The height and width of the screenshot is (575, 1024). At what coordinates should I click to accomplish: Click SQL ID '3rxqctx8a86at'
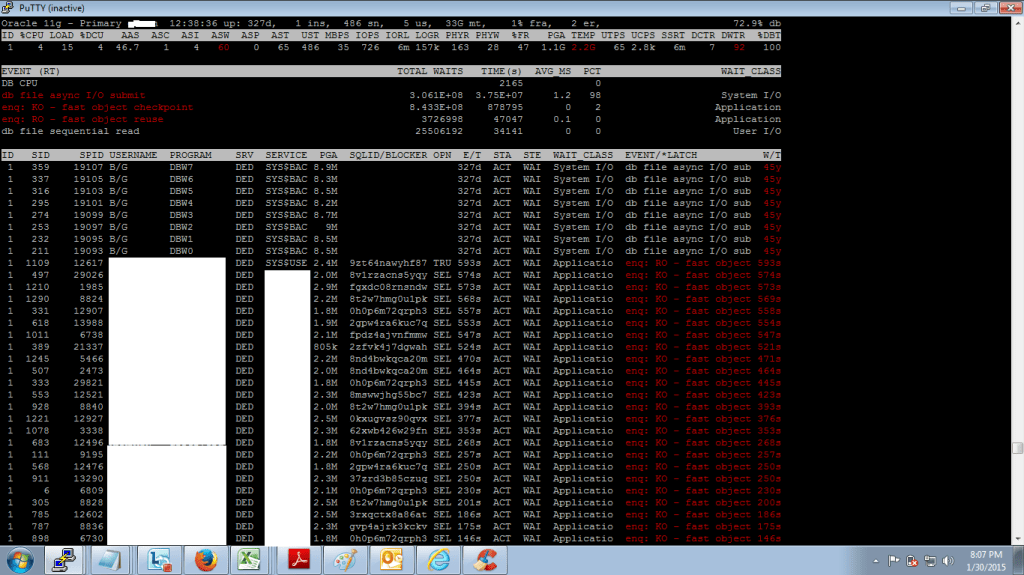[x=388, y=515]
